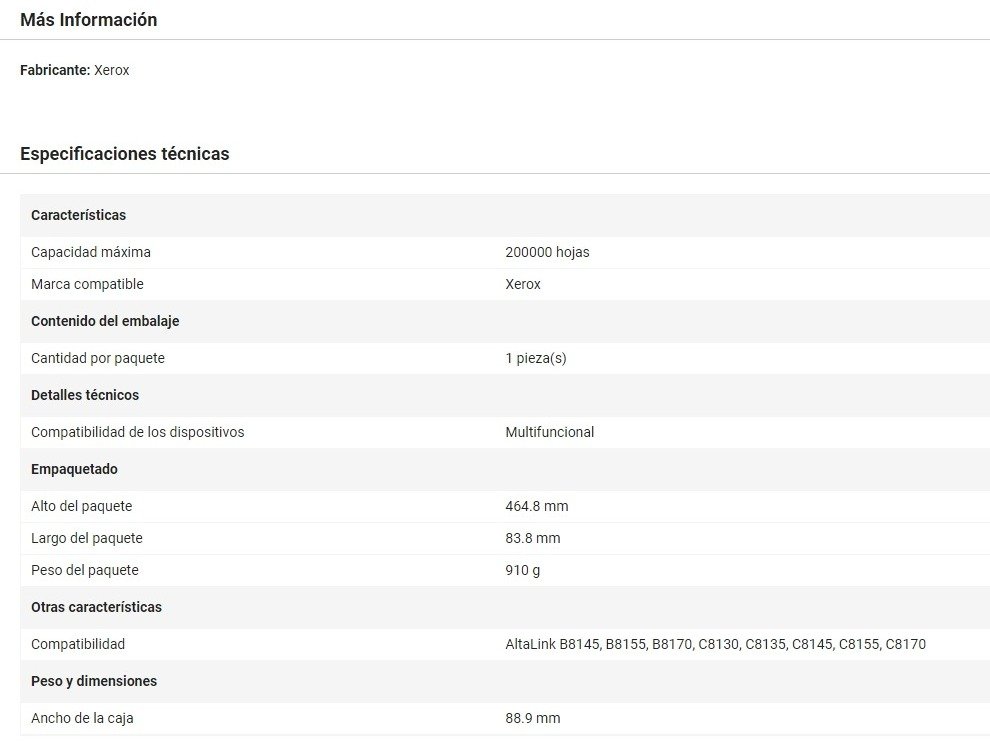Select the Marca compatible row label
The height and width of the screenshot is (741, 990).
coord(87,284)
